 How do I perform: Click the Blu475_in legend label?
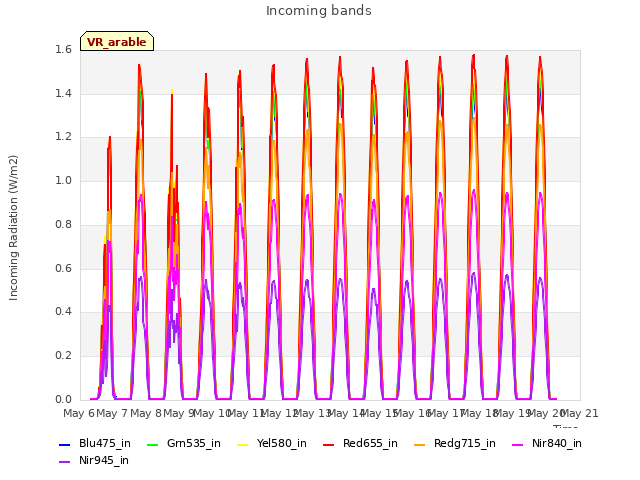pyautogui.click(x=105, y=443)
